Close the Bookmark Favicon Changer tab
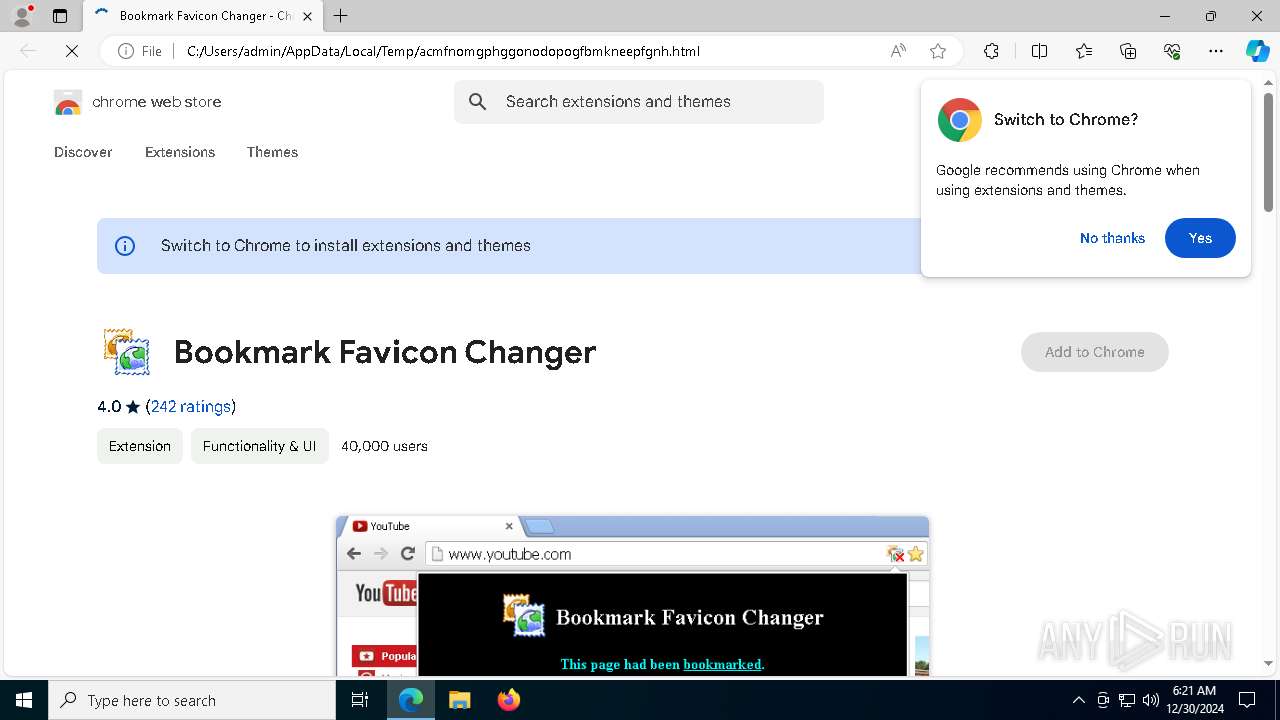 tap(307, 16)
